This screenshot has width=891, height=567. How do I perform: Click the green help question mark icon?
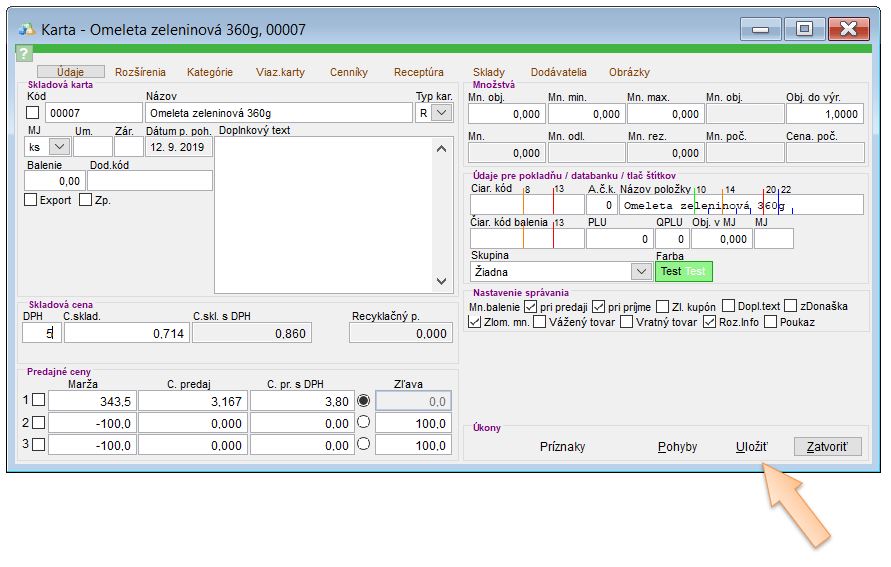(x=24, y=54)
